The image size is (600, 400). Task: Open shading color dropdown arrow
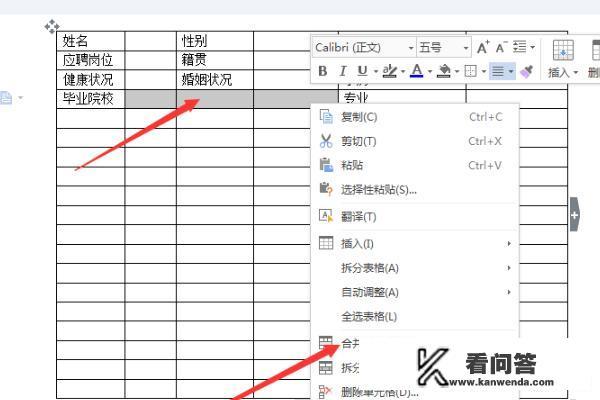pyautogui.click(x=457, y=72)
